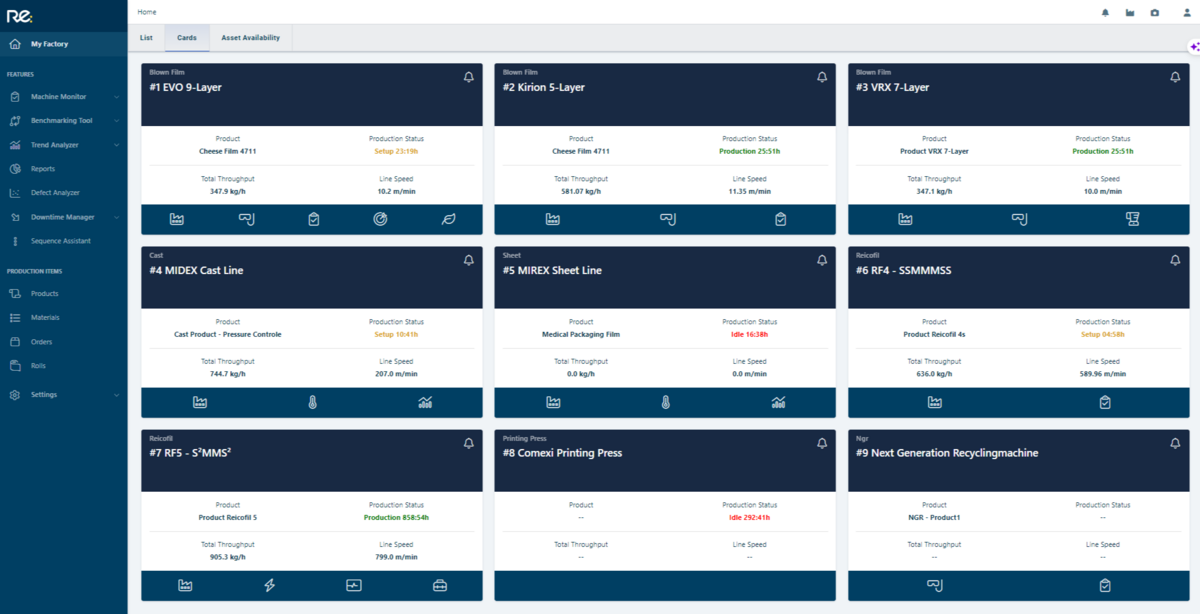
Task: Click the factory icon in top header
Action: [1130, 12]
